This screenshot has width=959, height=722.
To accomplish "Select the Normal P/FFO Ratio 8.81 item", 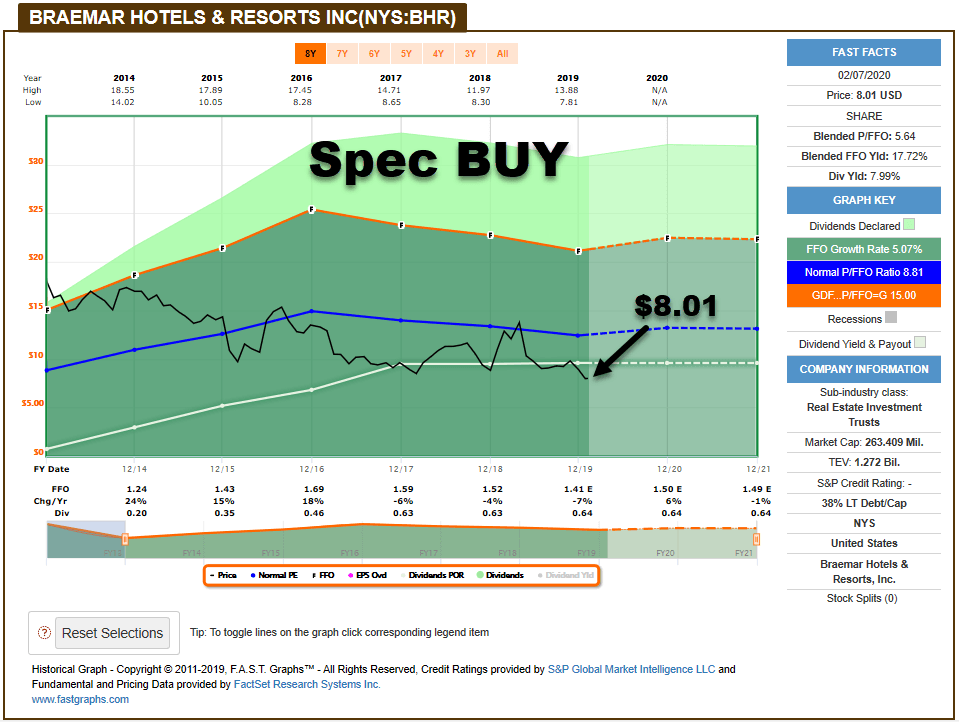I will [x=863, y=270].
